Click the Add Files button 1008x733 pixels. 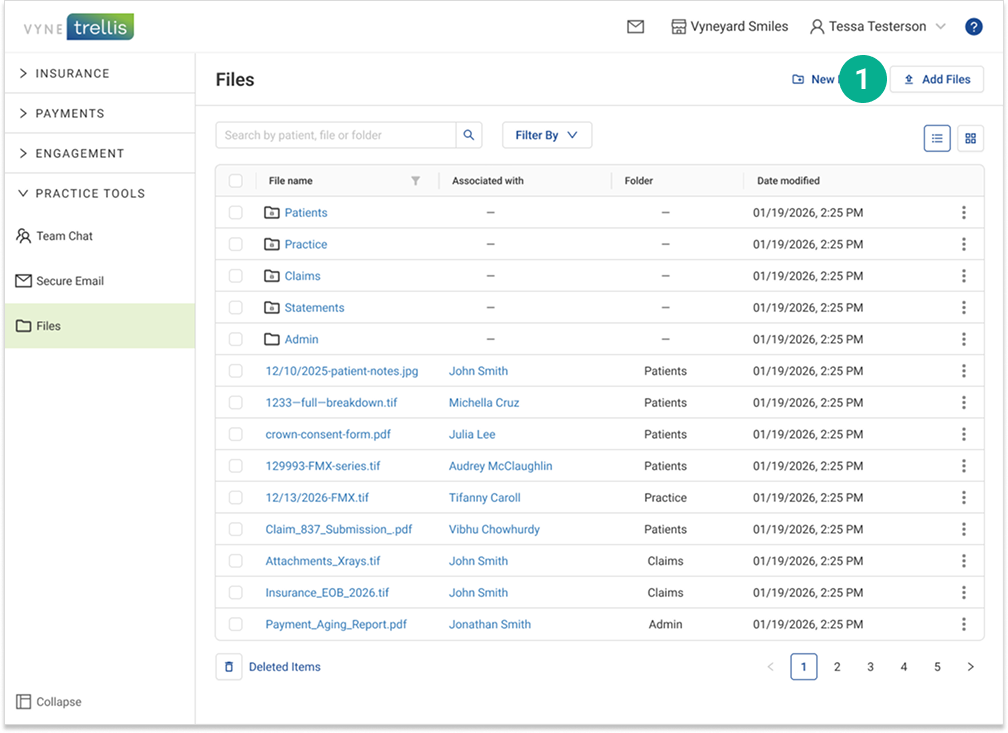click(936, 80)
